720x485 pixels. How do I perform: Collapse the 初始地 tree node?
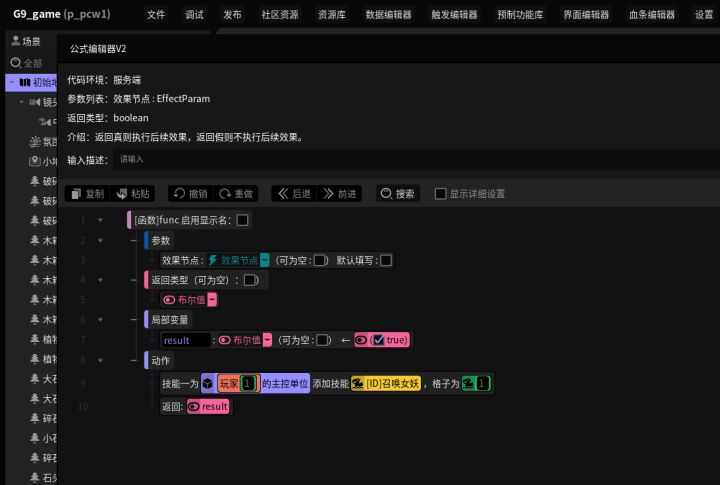[x=12, y=82]
